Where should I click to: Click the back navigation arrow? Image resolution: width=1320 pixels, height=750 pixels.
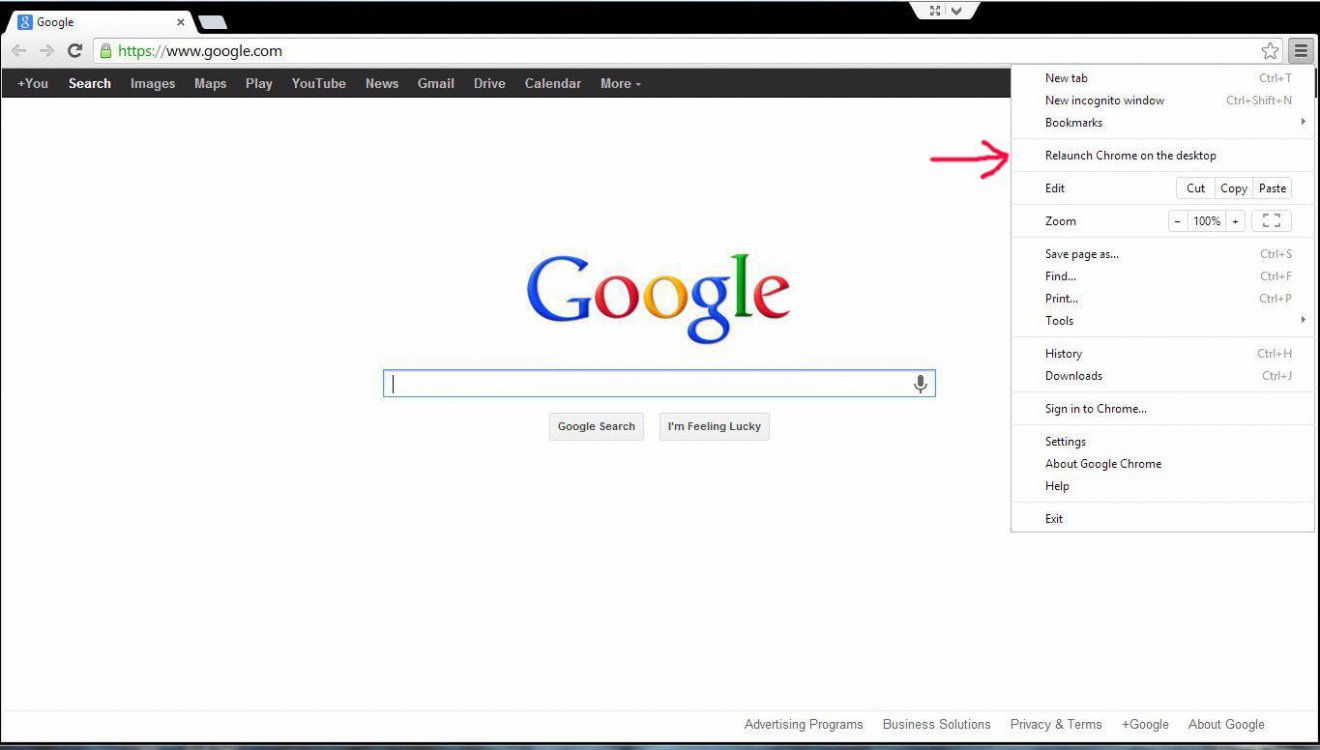click(x=19, y=51)
